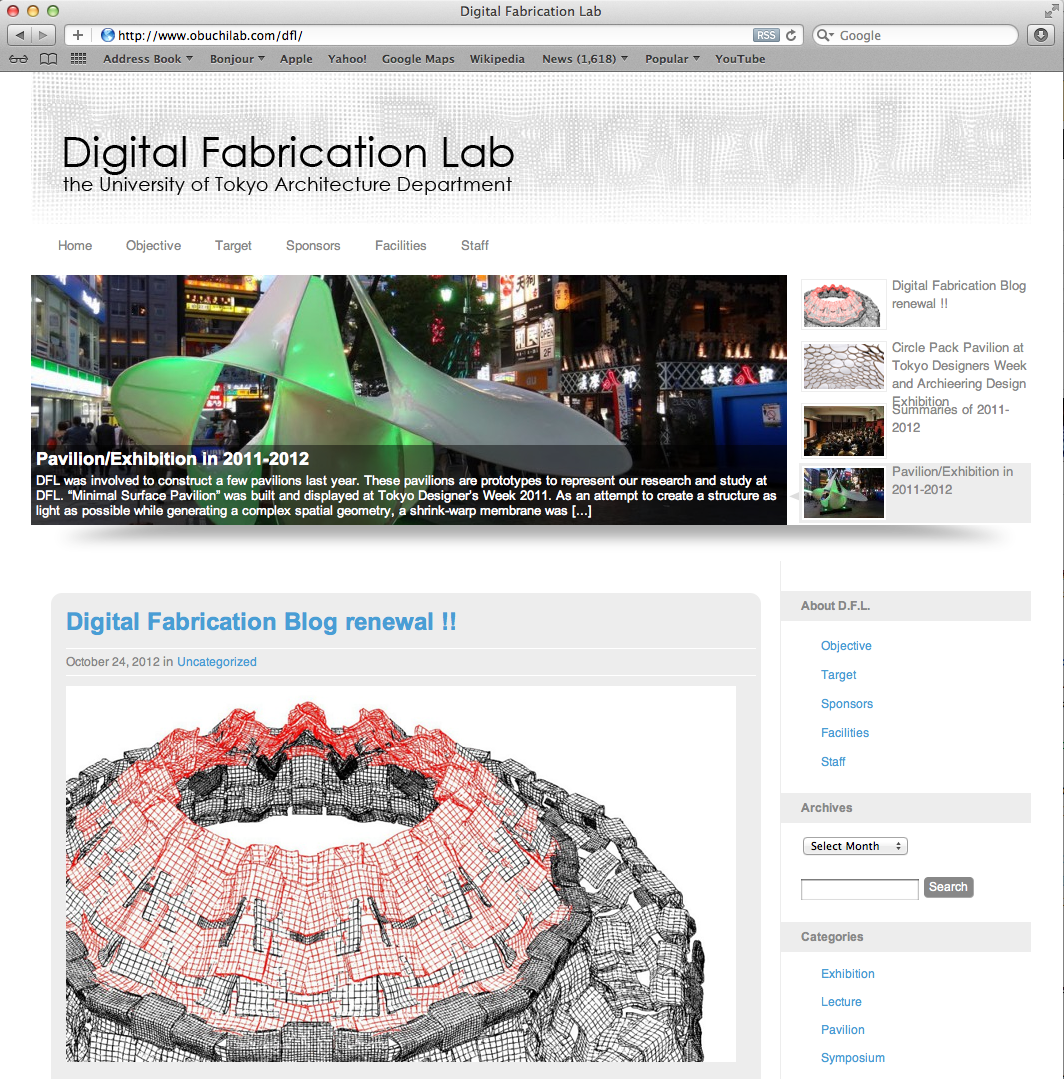The image size is (1064, 1079).
Task: Open the Facilities nav item
Action: [401, 246]
